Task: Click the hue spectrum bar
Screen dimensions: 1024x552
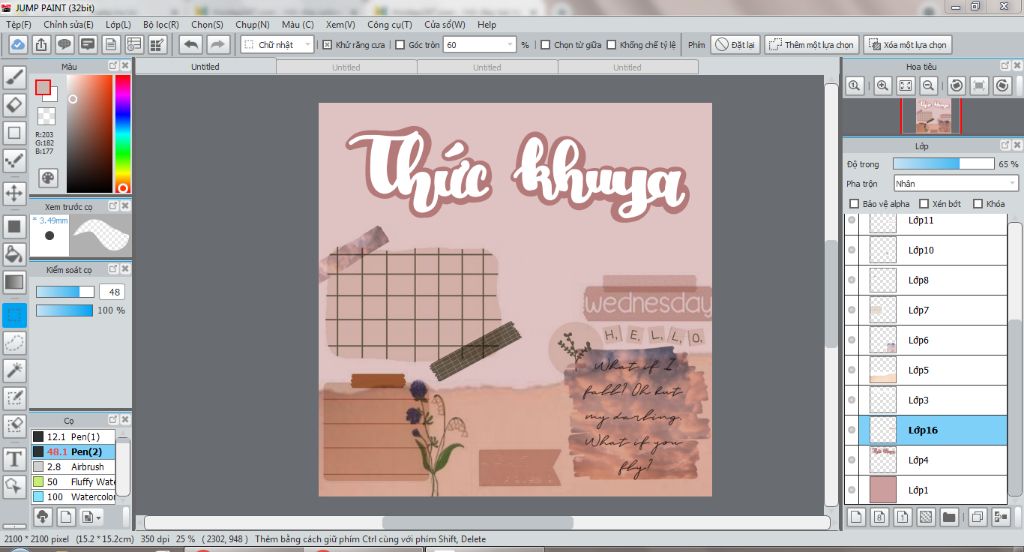Action: pos(123,133)
